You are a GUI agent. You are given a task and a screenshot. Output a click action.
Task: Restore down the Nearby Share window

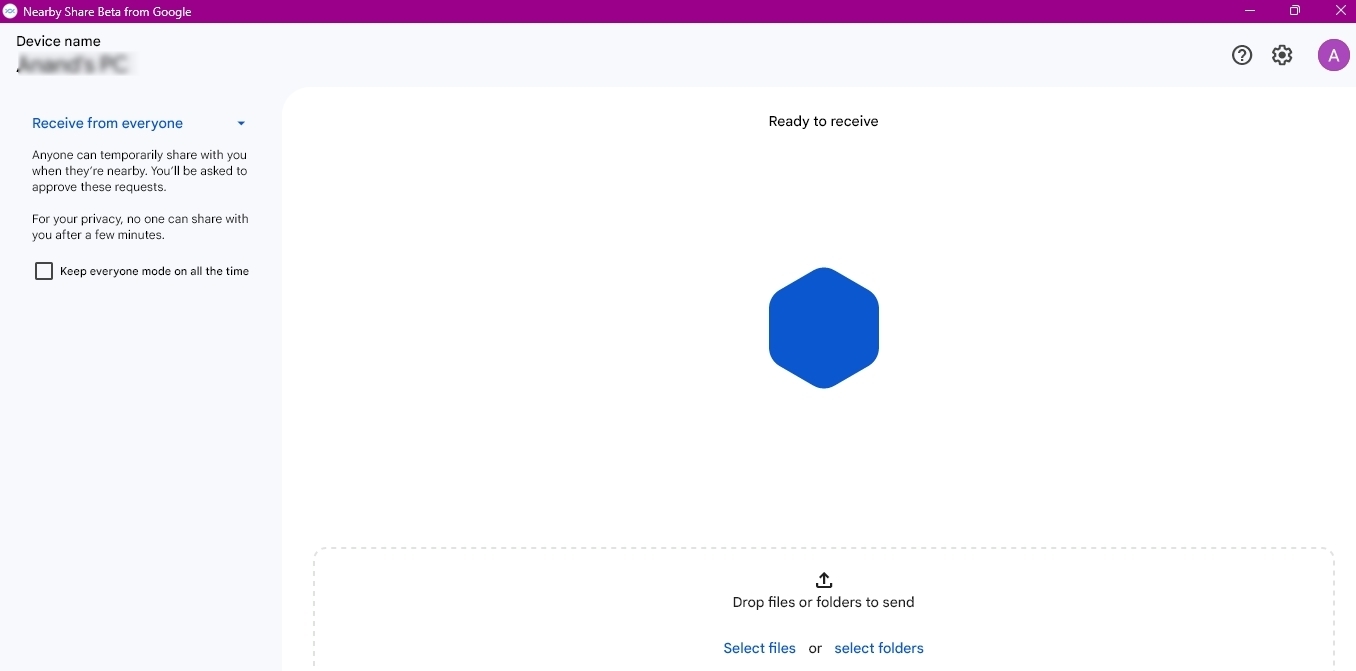pyautogui.click(x=1295, y=11)
